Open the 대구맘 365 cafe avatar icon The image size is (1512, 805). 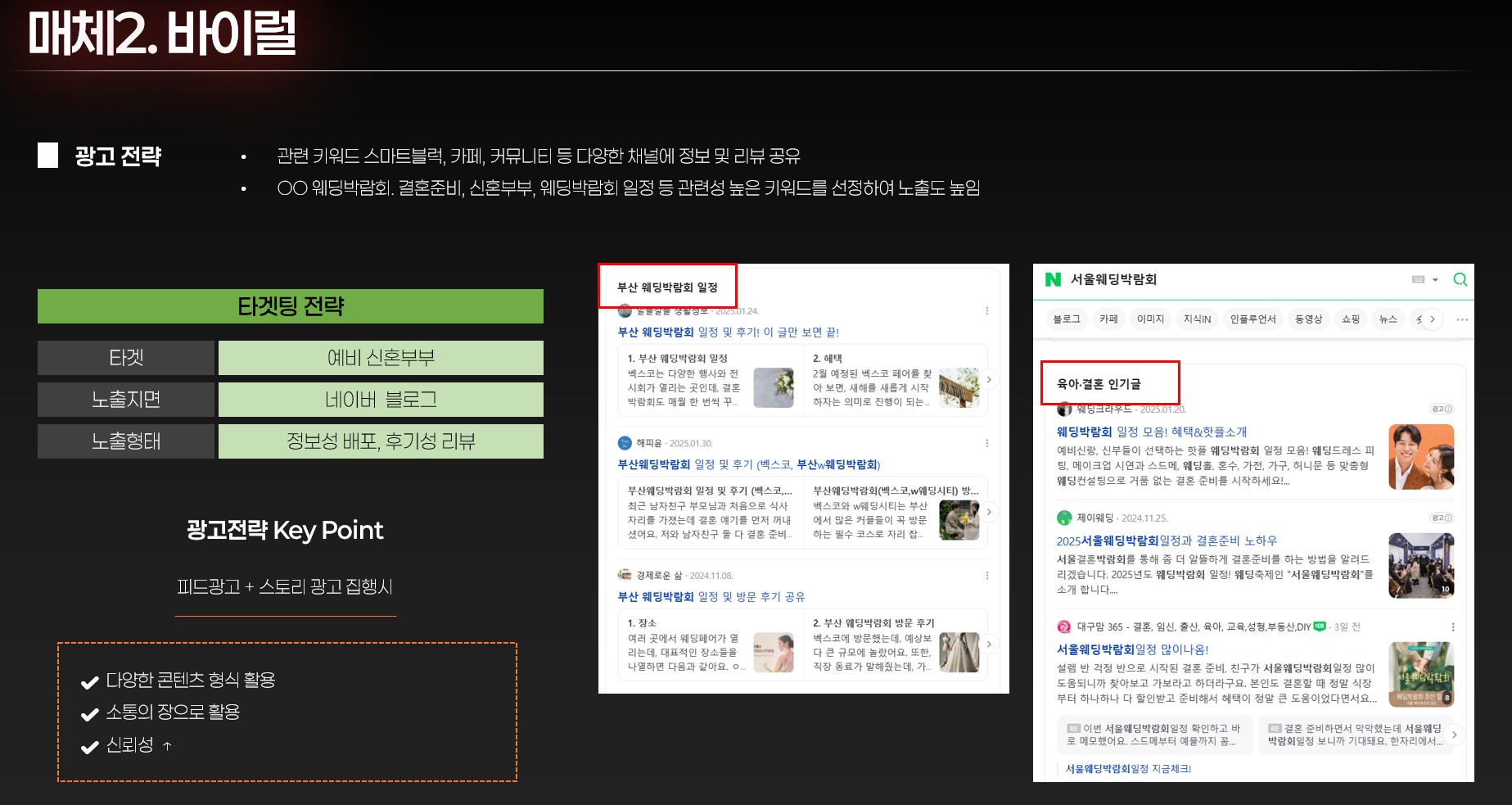[x=1064, y=626]
